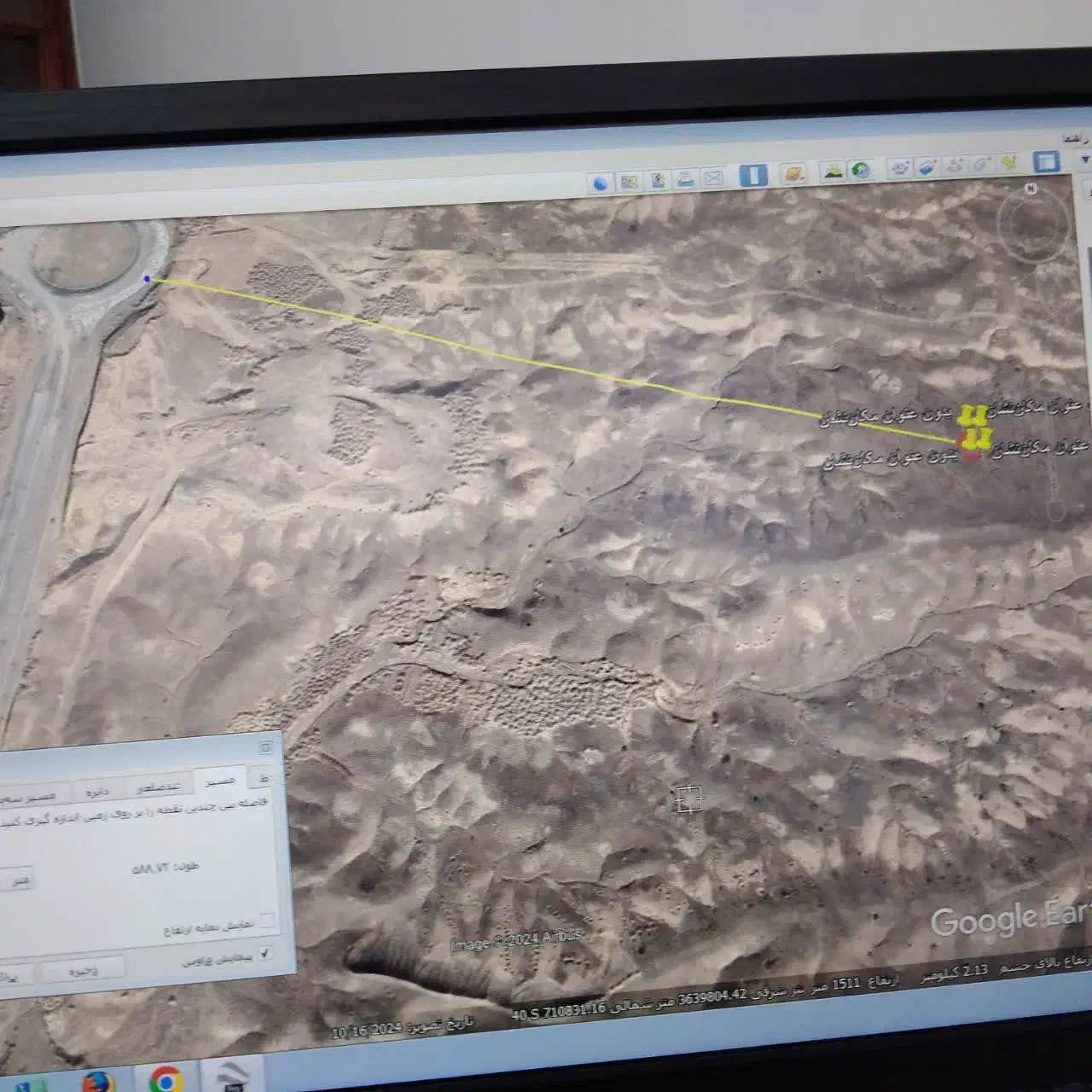Open the length units dropdown in ruler dialog
The image size is (1092, 1092).
coord(15,880)
